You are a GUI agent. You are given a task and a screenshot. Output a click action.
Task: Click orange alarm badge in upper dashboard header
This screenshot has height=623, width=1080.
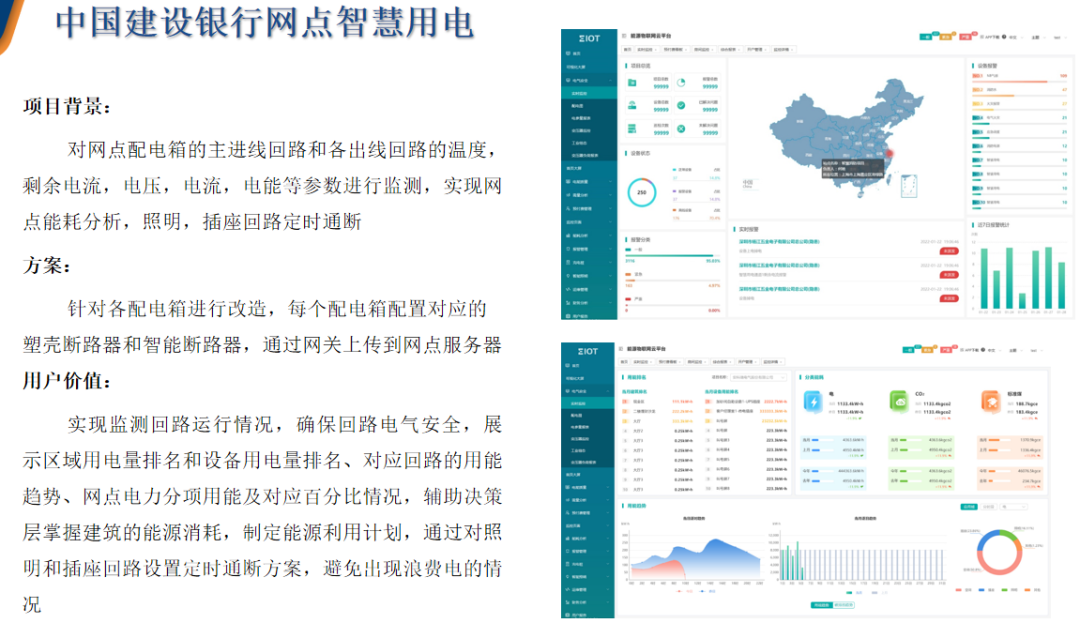[946, 37]
